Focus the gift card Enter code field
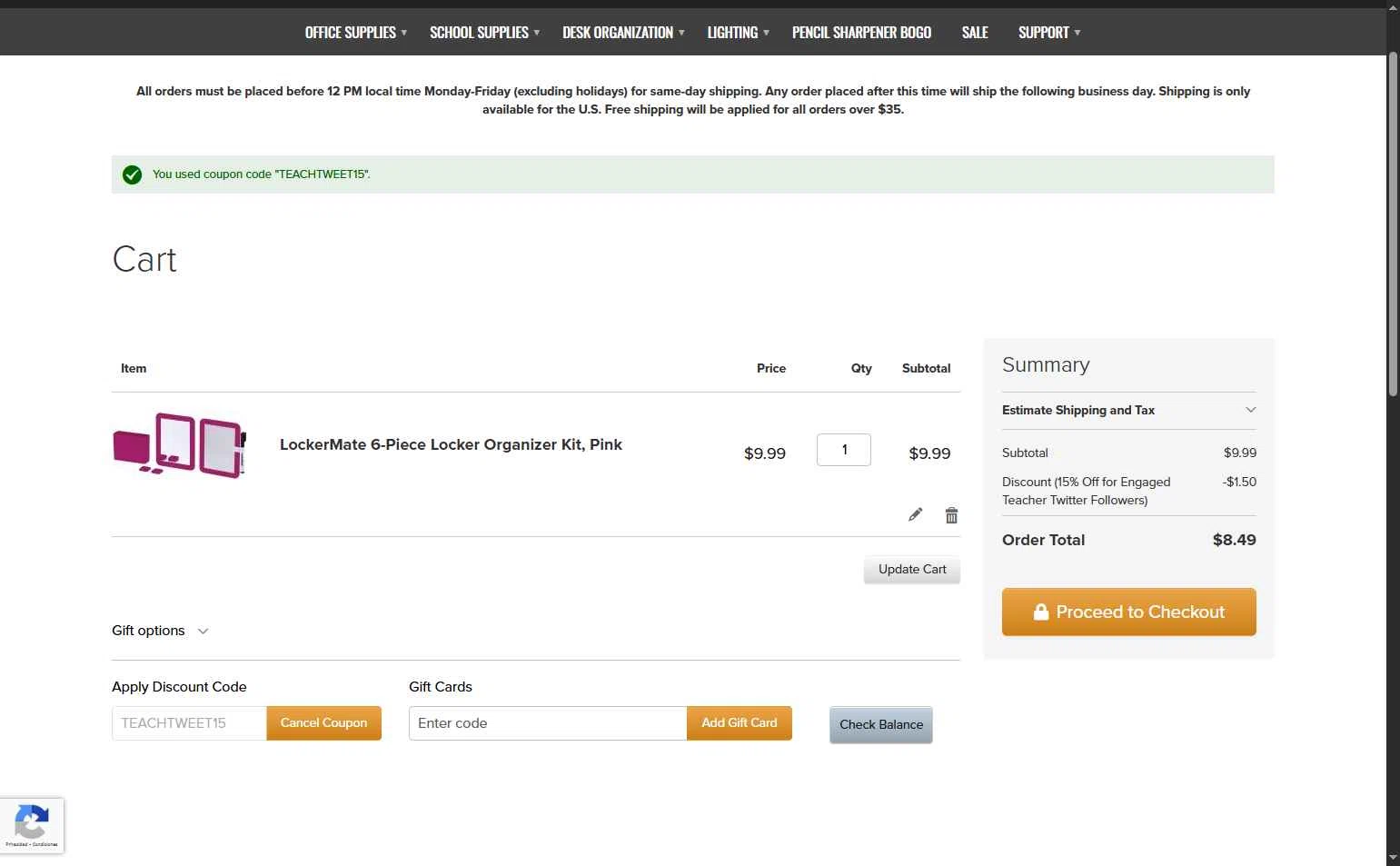The height and width of the screenshot is (866, 1400). pyautogui.click(x=548, y=723)
